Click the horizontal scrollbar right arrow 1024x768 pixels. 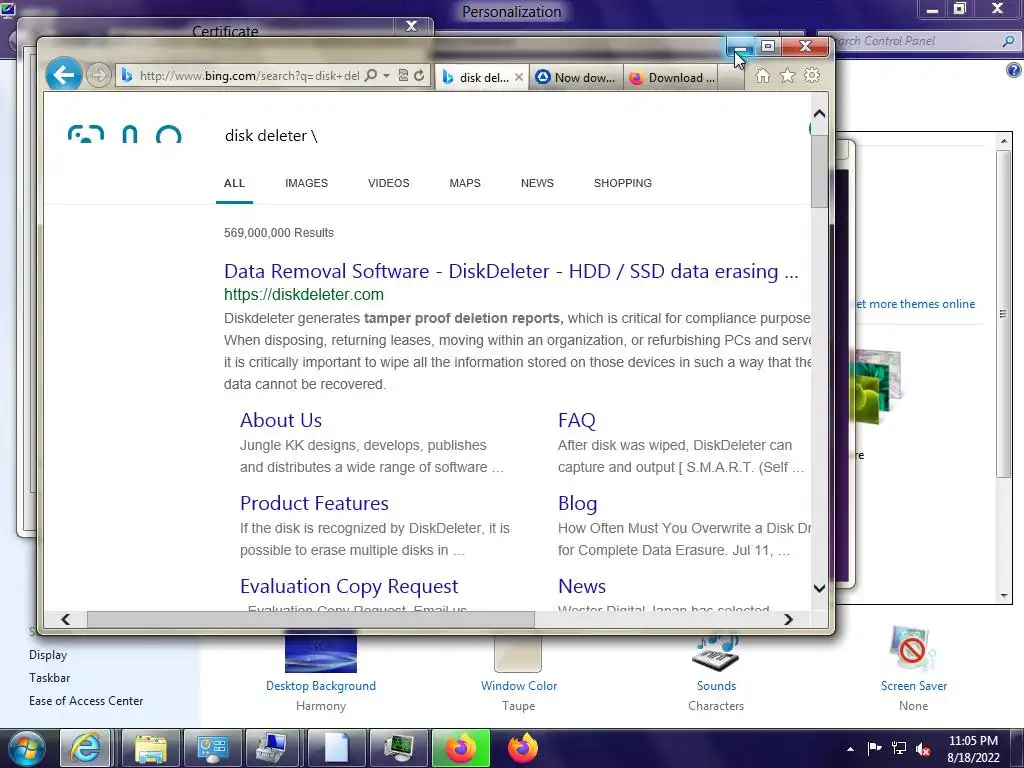click(788, 619)
